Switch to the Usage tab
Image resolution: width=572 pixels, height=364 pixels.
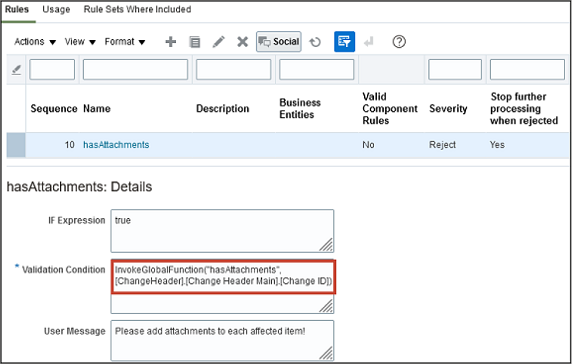pos(56,9)
